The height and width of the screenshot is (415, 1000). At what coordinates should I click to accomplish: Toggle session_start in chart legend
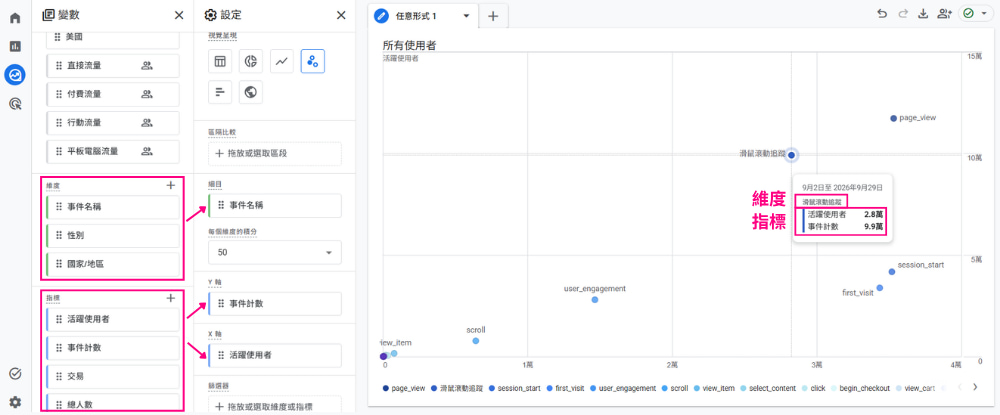pos(514,388)
